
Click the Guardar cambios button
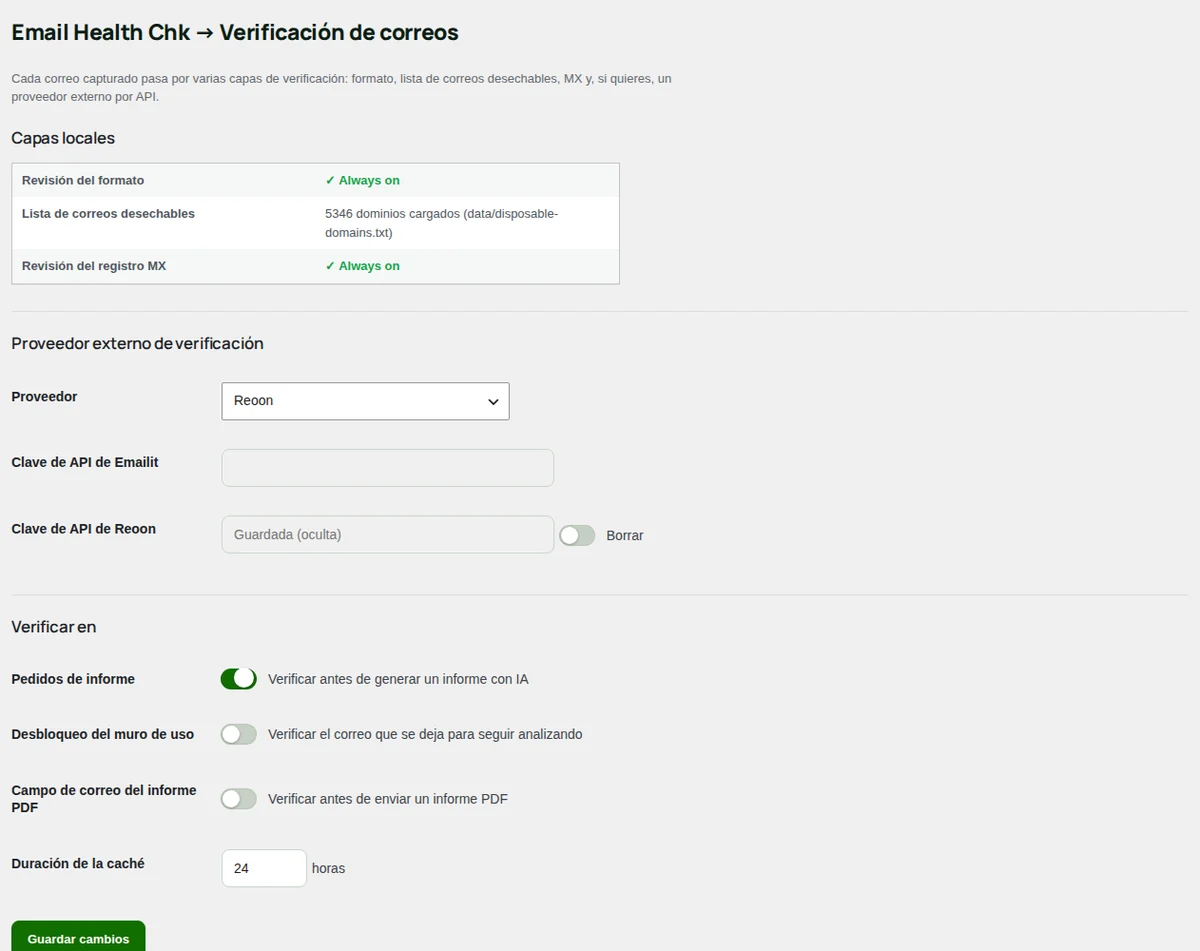(78, 939)
